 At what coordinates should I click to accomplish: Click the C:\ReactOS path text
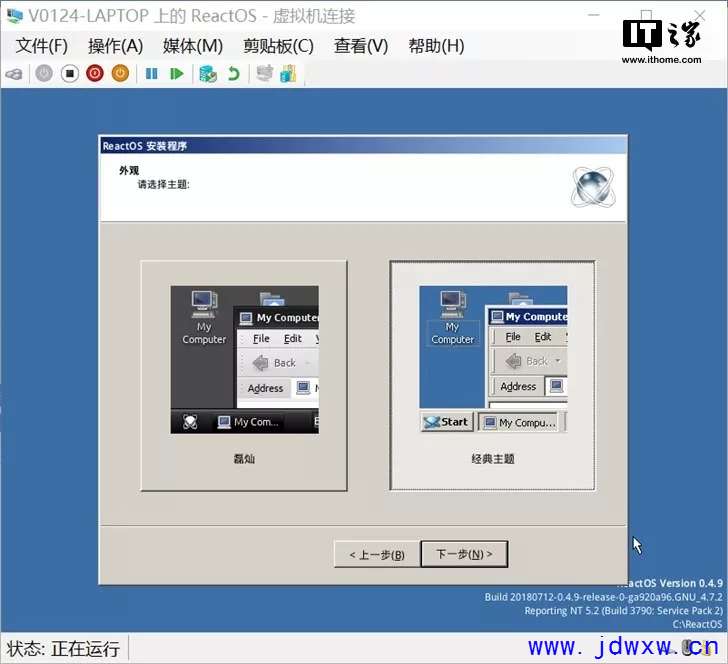click(697, 625)
